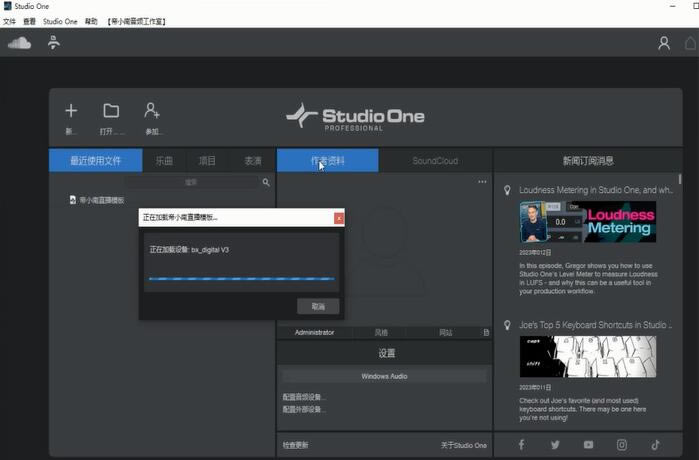Open the Instagram icon in the news footer
Screen dimensions: 699x460
pyautogui.click(x=622, y=444)
